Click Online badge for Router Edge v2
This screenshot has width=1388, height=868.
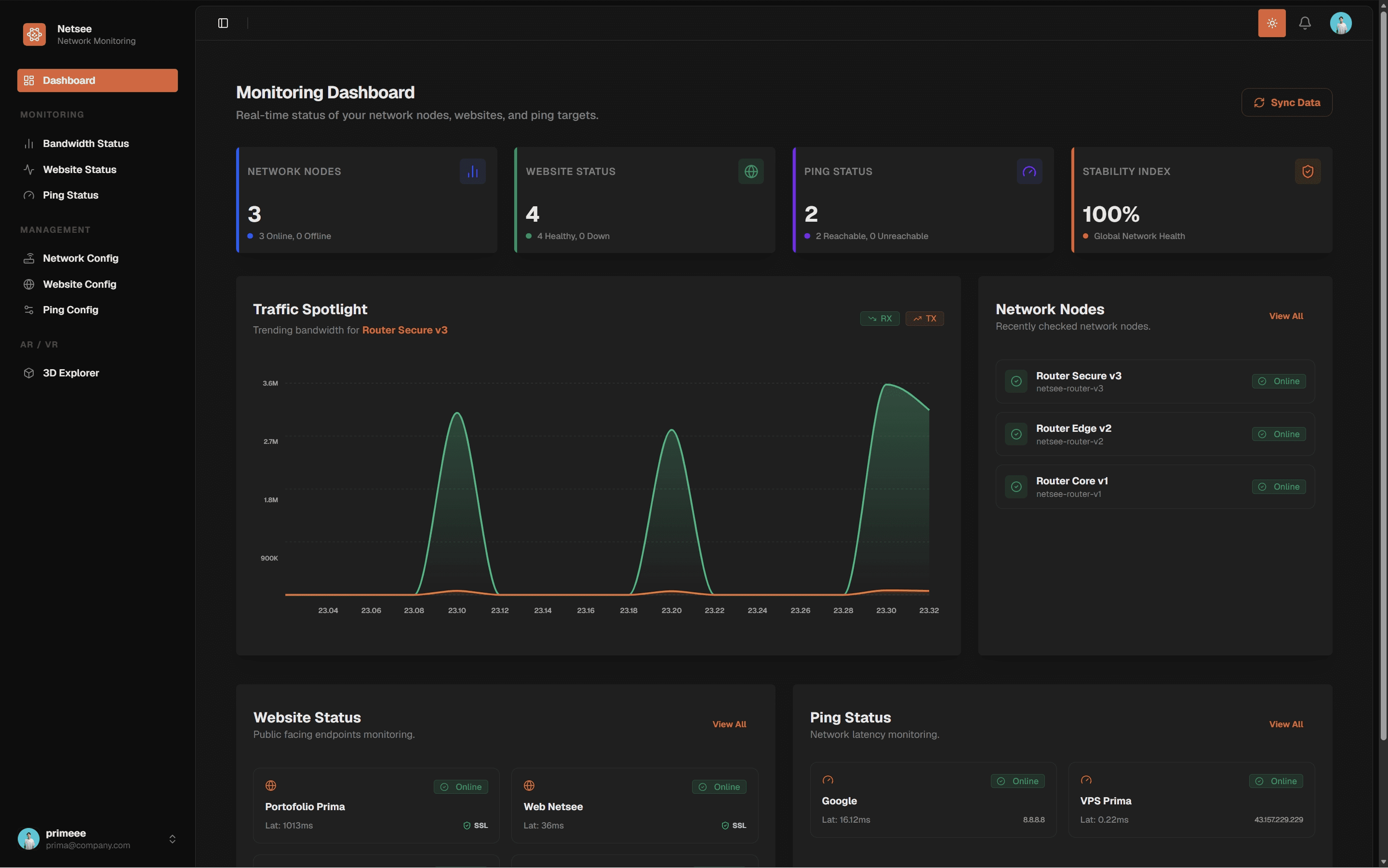[x=1279, y=434]
